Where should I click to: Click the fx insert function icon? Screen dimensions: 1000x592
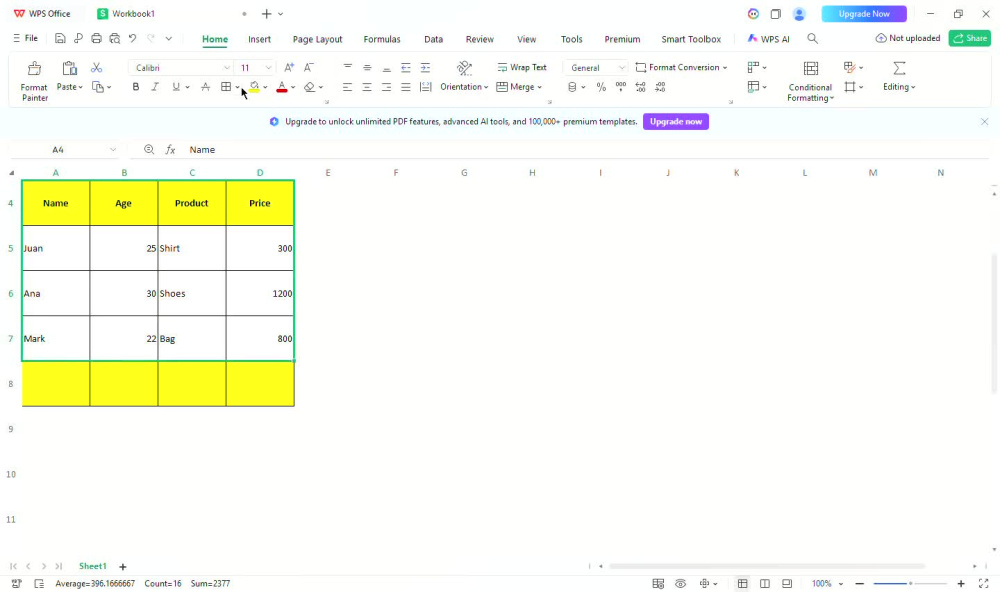(x=170, y=149)
